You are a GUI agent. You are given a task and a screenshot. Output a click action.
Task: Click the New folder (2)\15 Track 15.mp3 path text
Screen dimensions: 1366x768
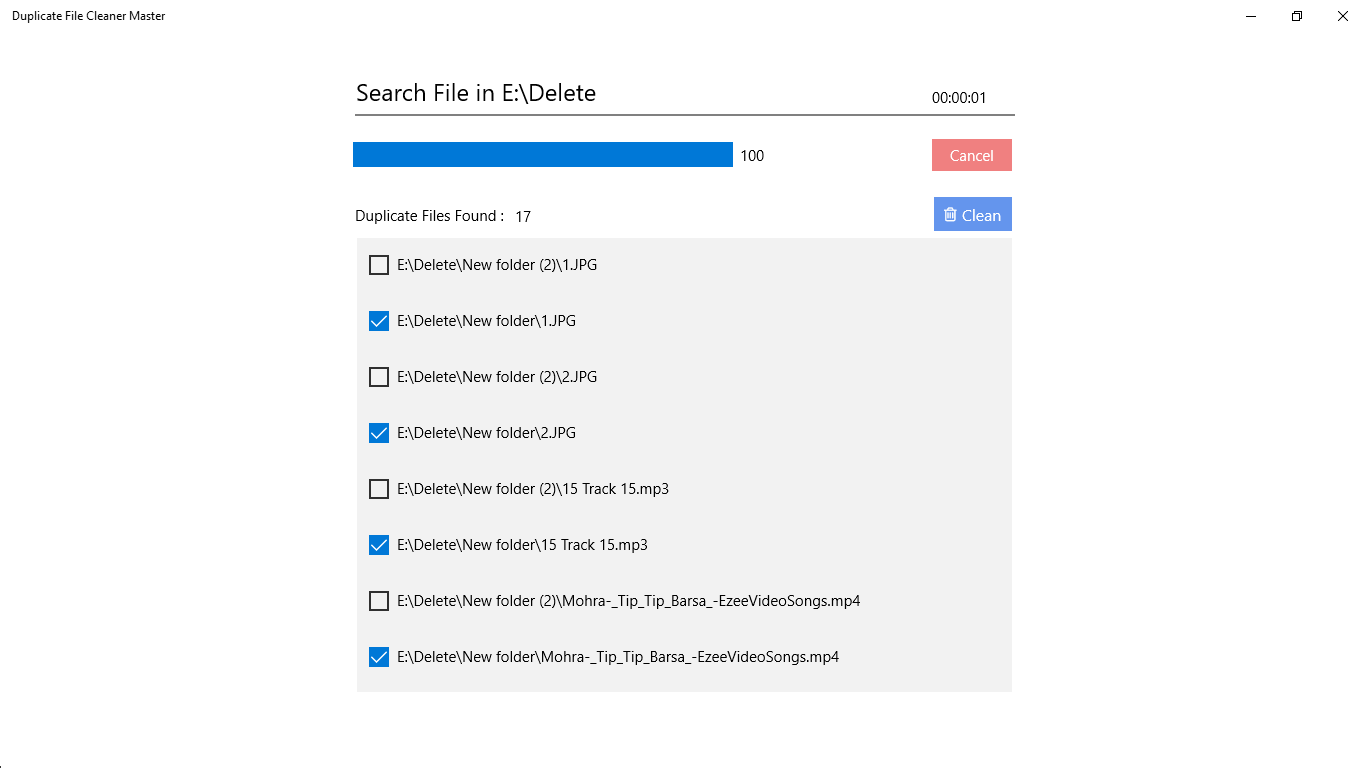click(533, 489)
